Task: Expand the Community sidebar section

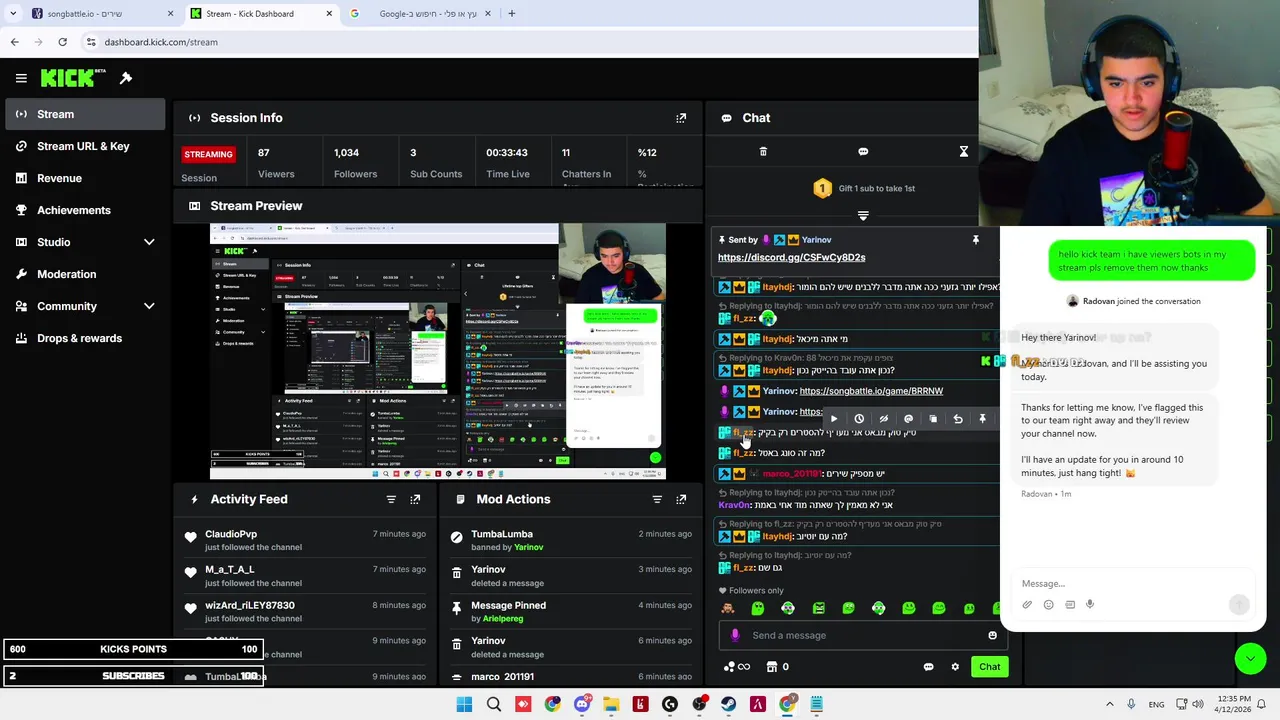Action: [149, 306]
